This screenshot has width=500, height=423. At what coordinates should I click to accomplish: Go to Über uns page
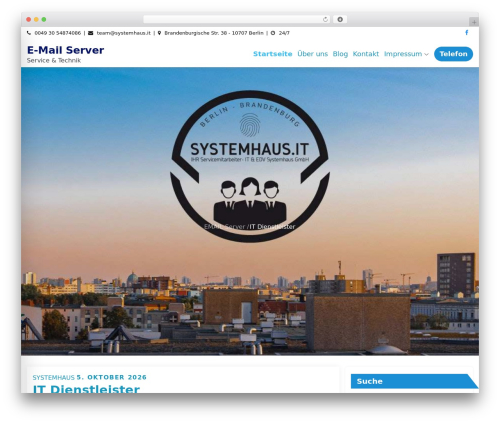(312, 54)
